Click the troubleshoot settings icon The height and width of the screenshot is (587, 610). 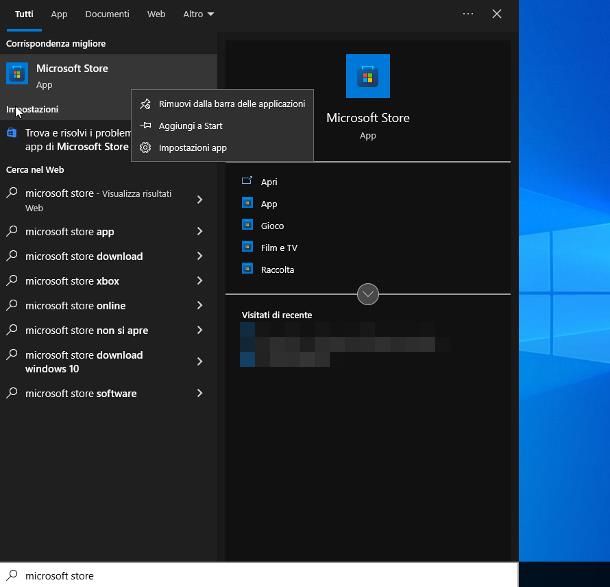tap(12, 133)
